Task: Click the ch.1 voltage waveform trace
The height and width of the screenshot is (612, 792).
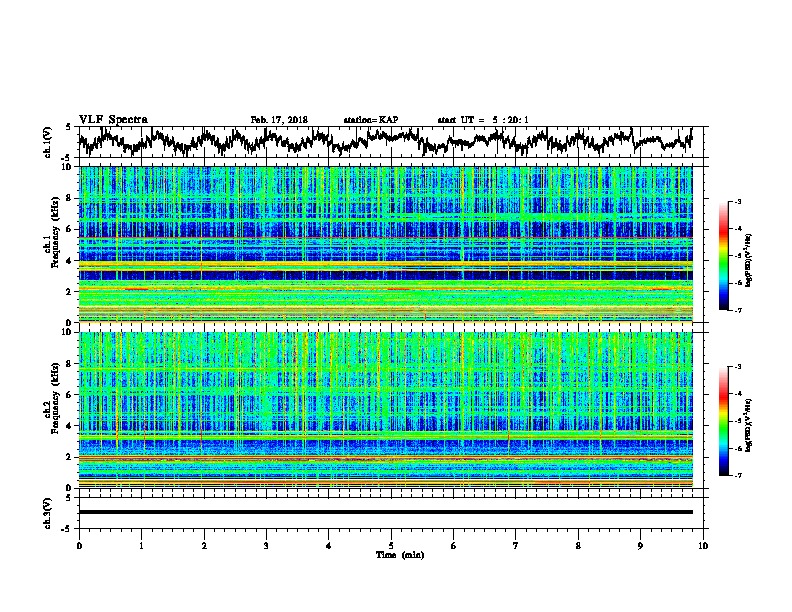Action: point(385,141)
